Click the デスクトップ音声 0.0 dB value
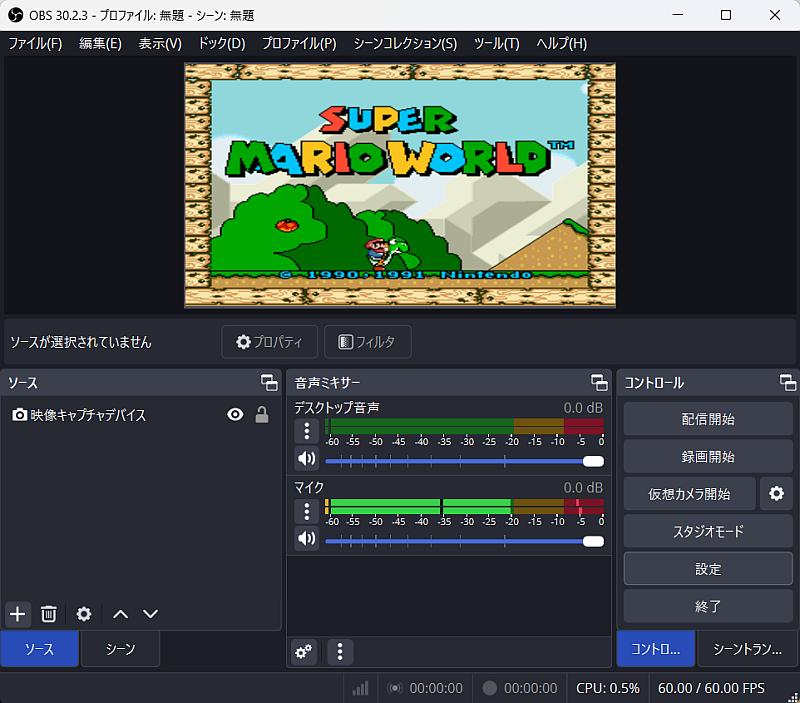Screen dimensions: 800x703 [x=583, y=408]
